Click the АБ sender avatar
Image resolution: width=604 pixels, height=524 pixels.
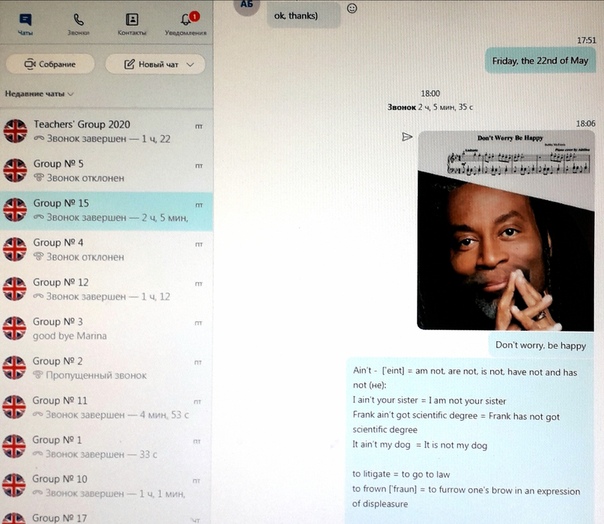point(247,6)
